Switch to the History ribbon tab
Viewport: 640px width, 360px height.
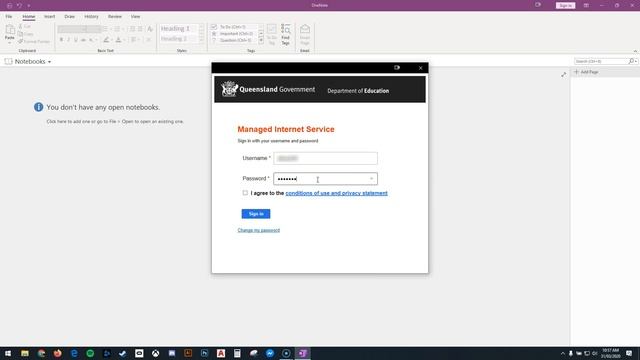tap(91, 17)
